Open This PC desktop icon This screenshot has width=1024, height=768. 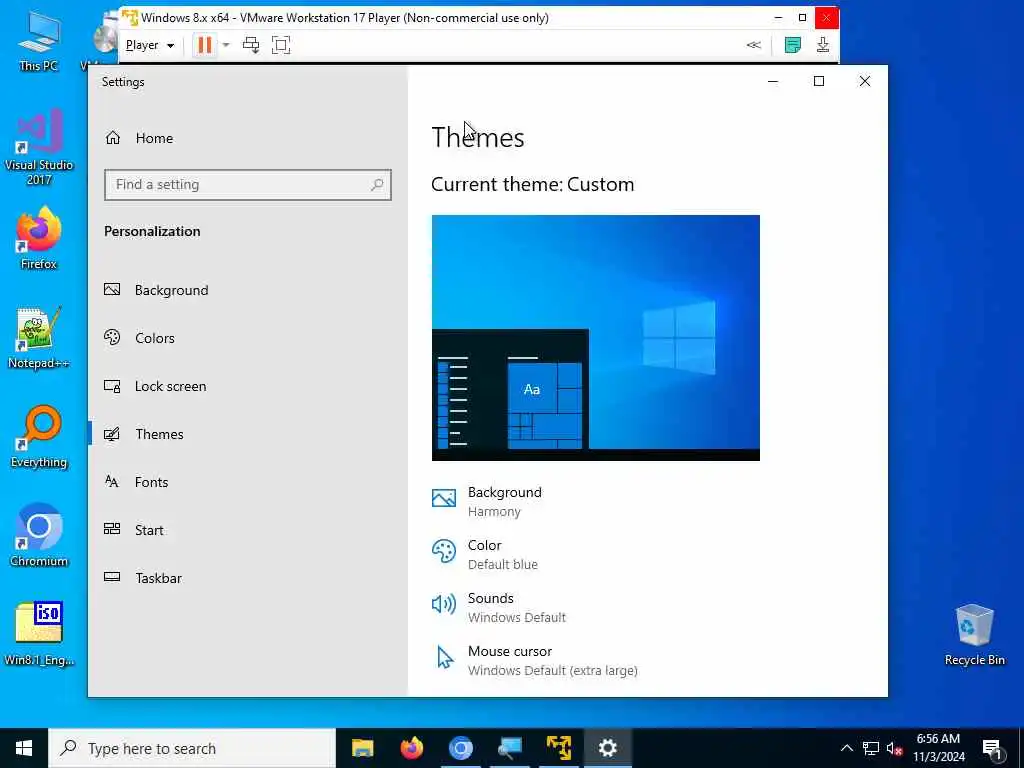tap(39, 42)
